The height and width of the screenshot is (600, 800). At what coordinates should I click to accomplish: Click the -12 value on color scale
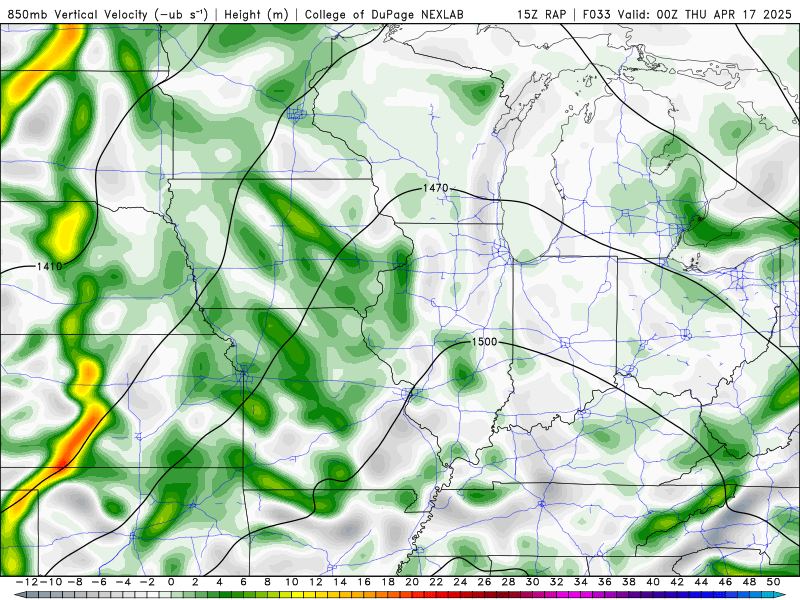[x=27, y=582]
